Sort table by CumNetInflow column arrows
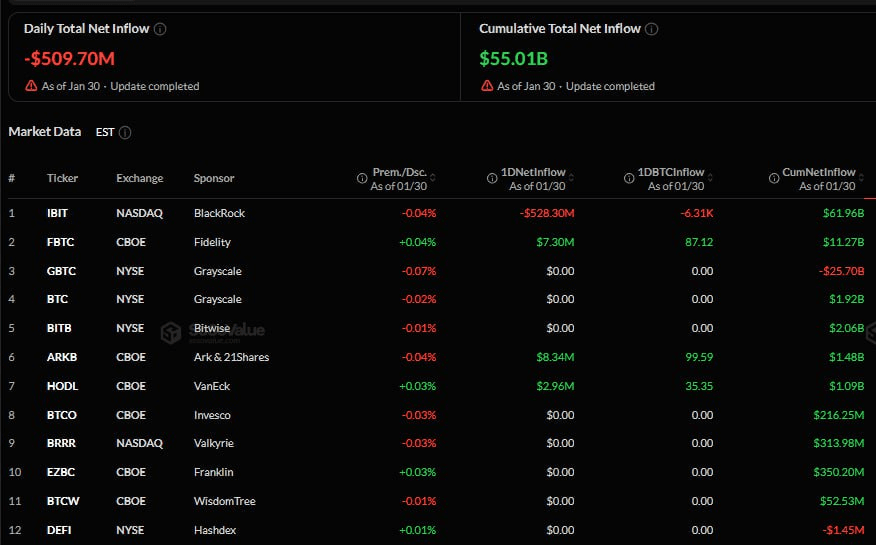Viewport: 876px width, 545px height. click(861, 178)
